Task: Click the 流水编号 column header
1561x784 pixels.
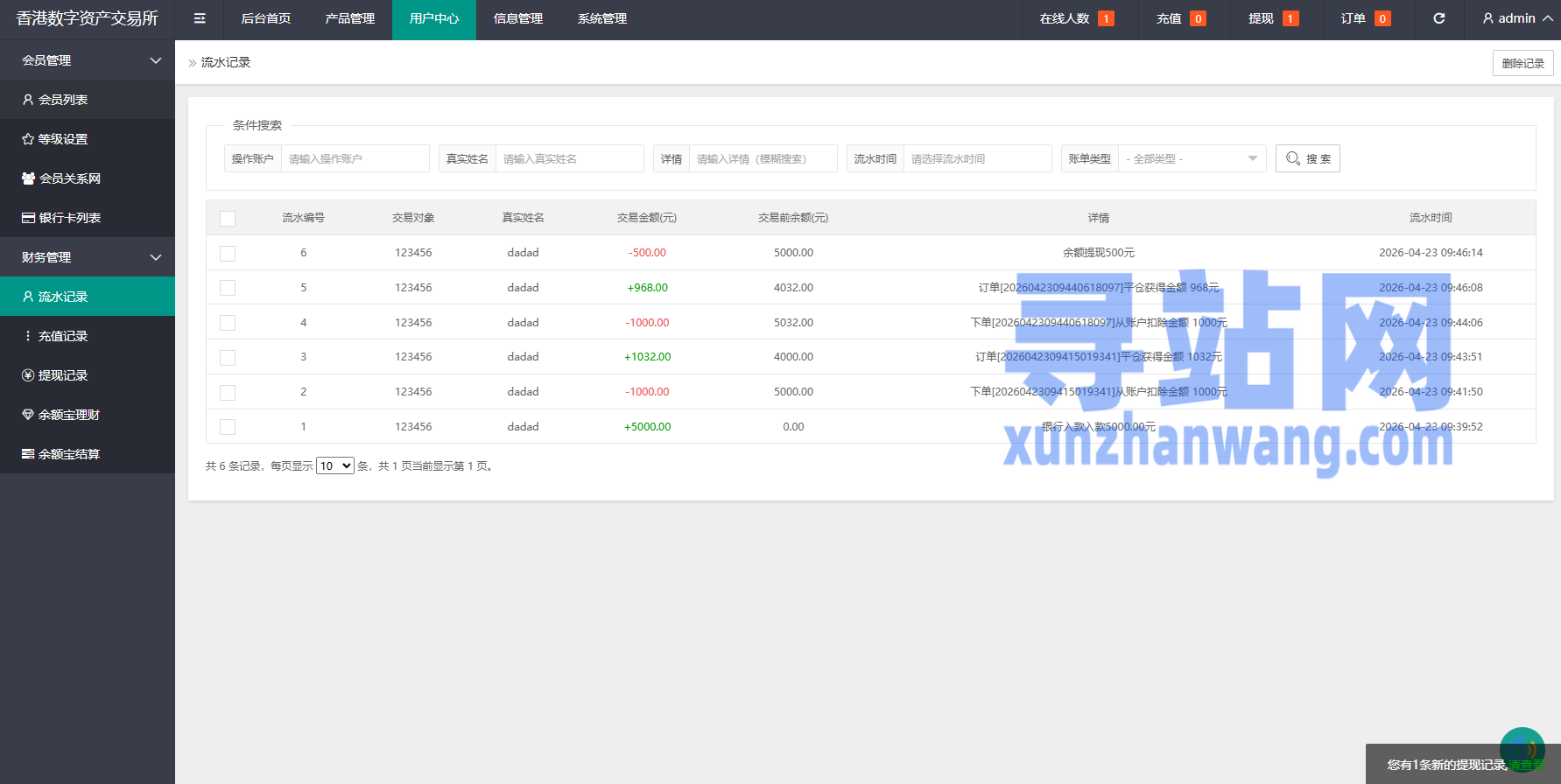Action: pyautogui.click(x=303, y=218)
